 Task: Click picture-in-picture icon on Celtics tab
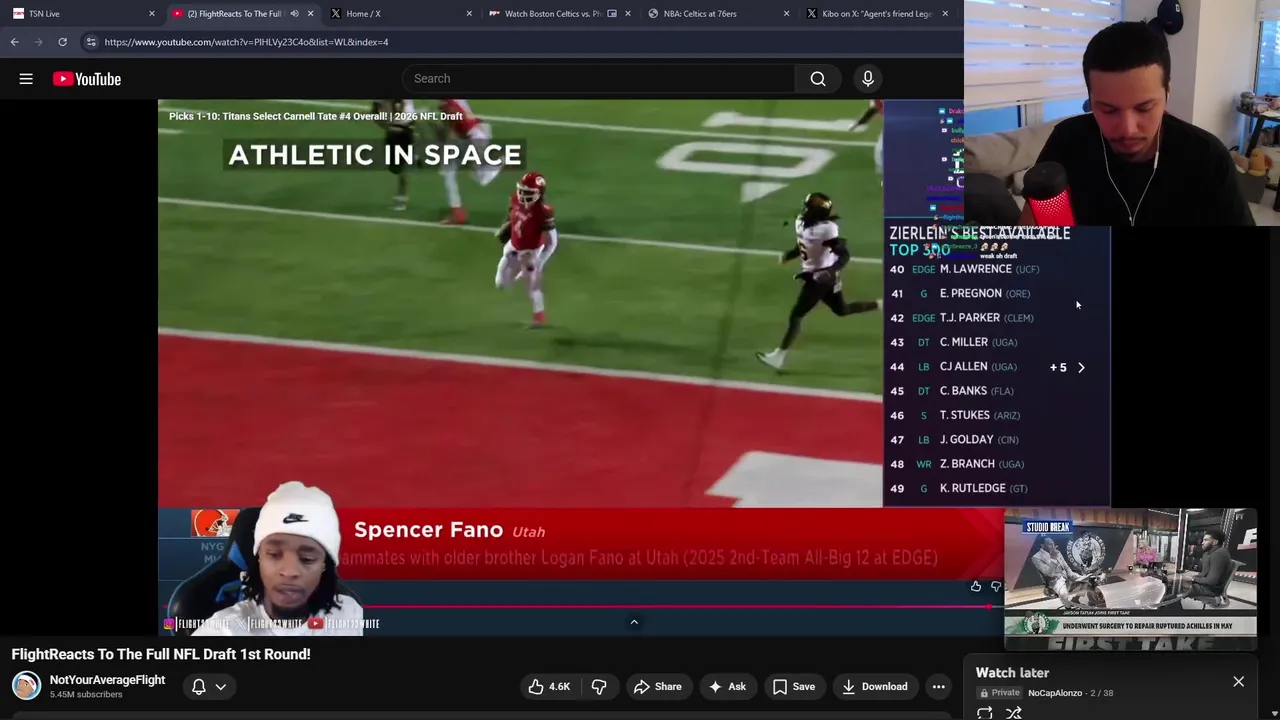[612, 14]
